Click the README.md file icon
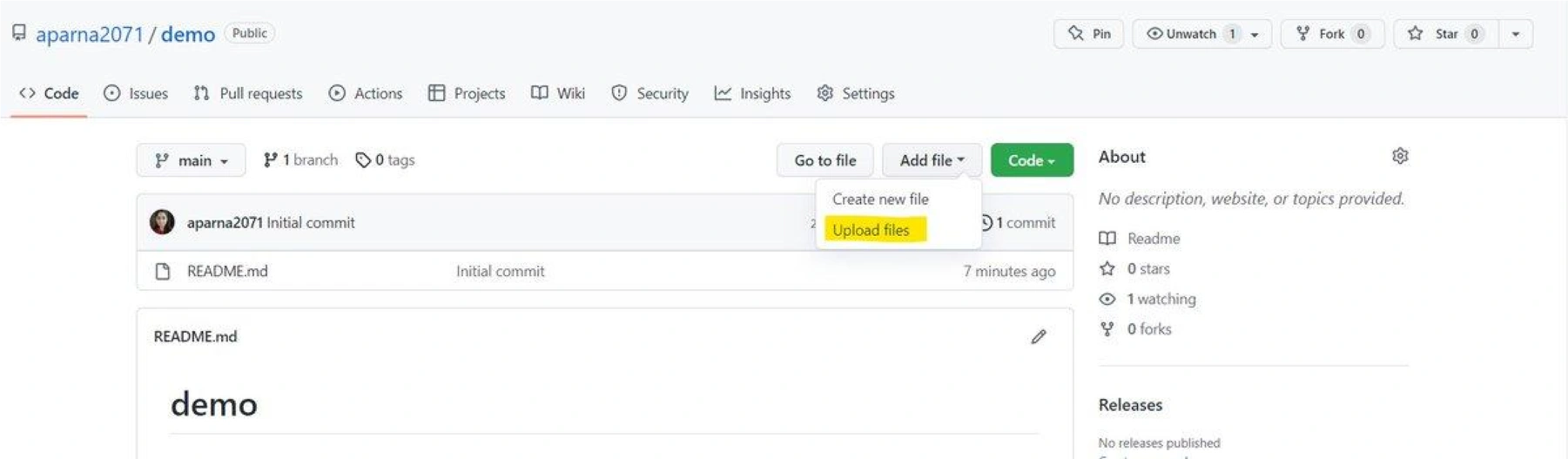1568x459 pixels. pyautogui.click(x=163, y=272)
